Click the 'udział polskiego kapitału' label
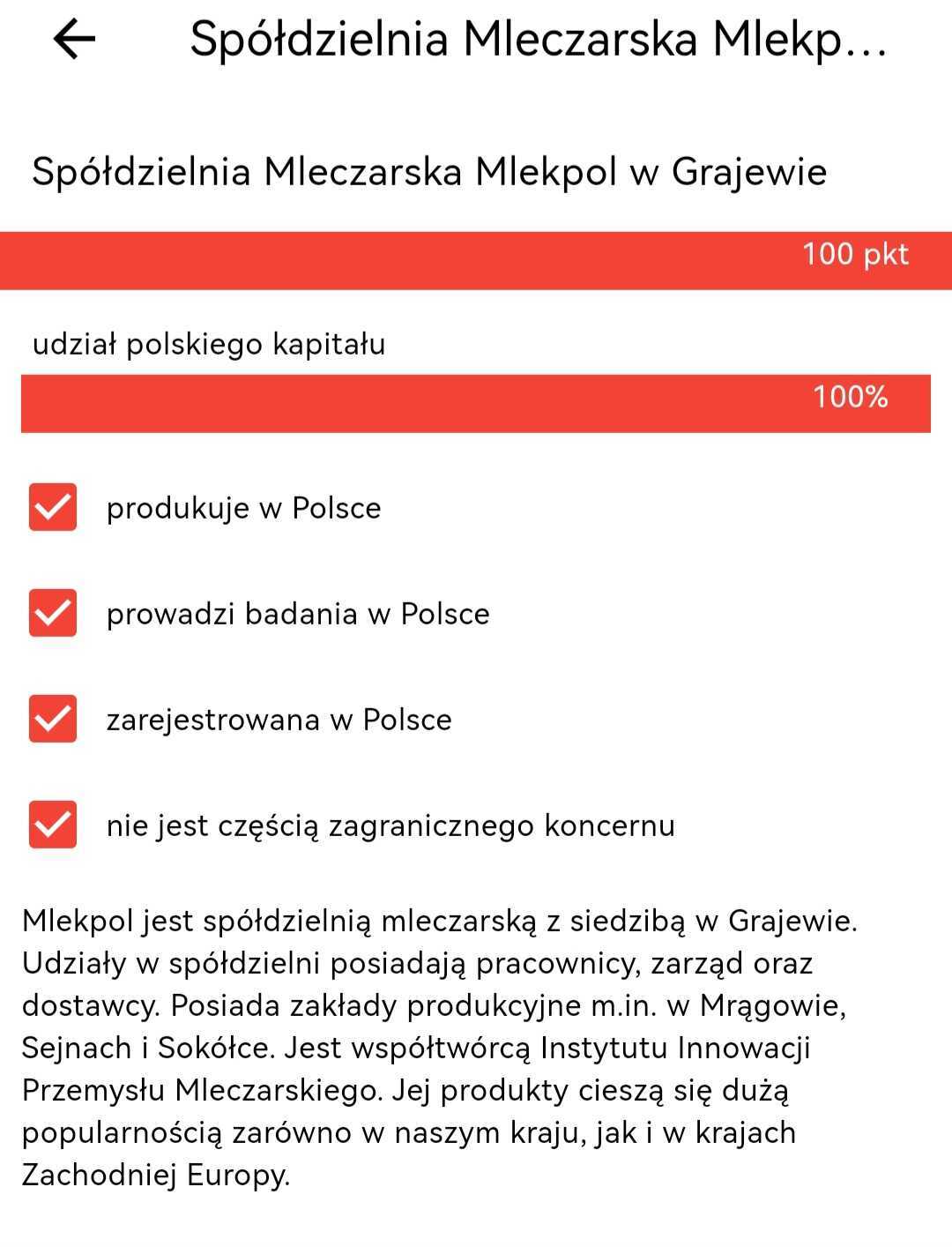 click(206, 345)
